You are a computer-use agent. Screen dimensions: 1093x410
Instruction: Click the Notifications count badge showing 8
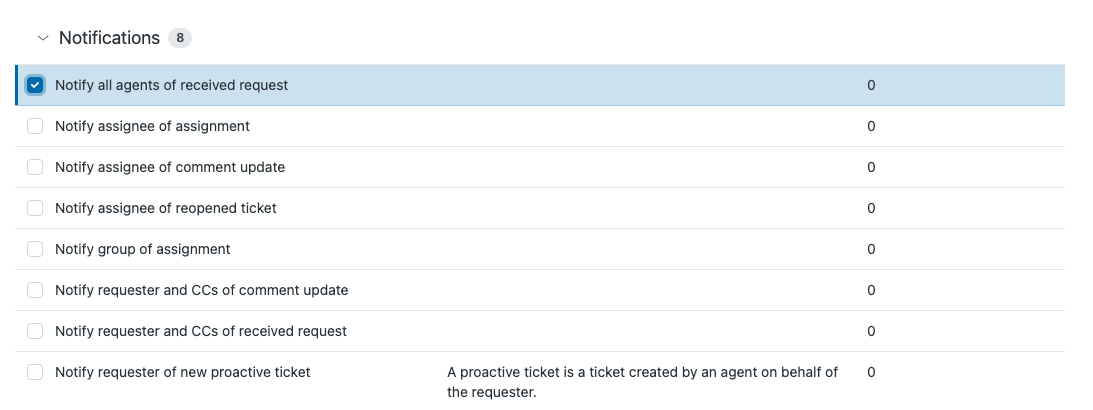click(180, 38)
